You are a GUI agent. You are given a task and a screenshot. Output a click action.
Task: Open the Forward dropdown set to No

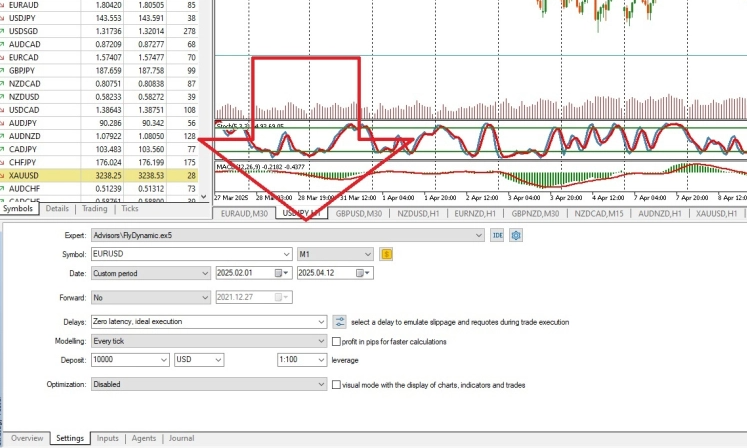pos(205,297)
